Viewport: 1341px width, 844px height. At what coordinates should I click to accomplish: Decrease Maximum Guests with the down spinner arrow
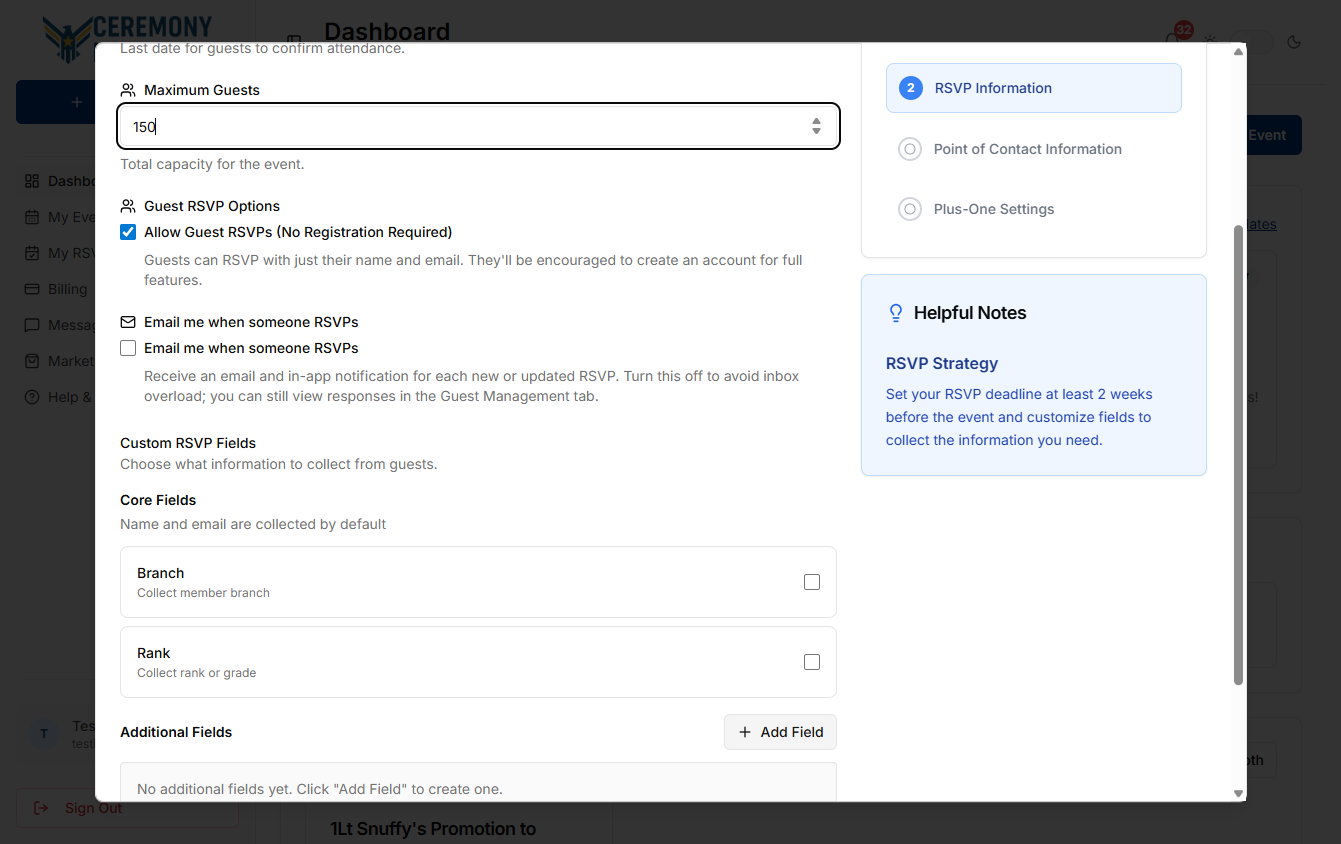tap(817, 131)
